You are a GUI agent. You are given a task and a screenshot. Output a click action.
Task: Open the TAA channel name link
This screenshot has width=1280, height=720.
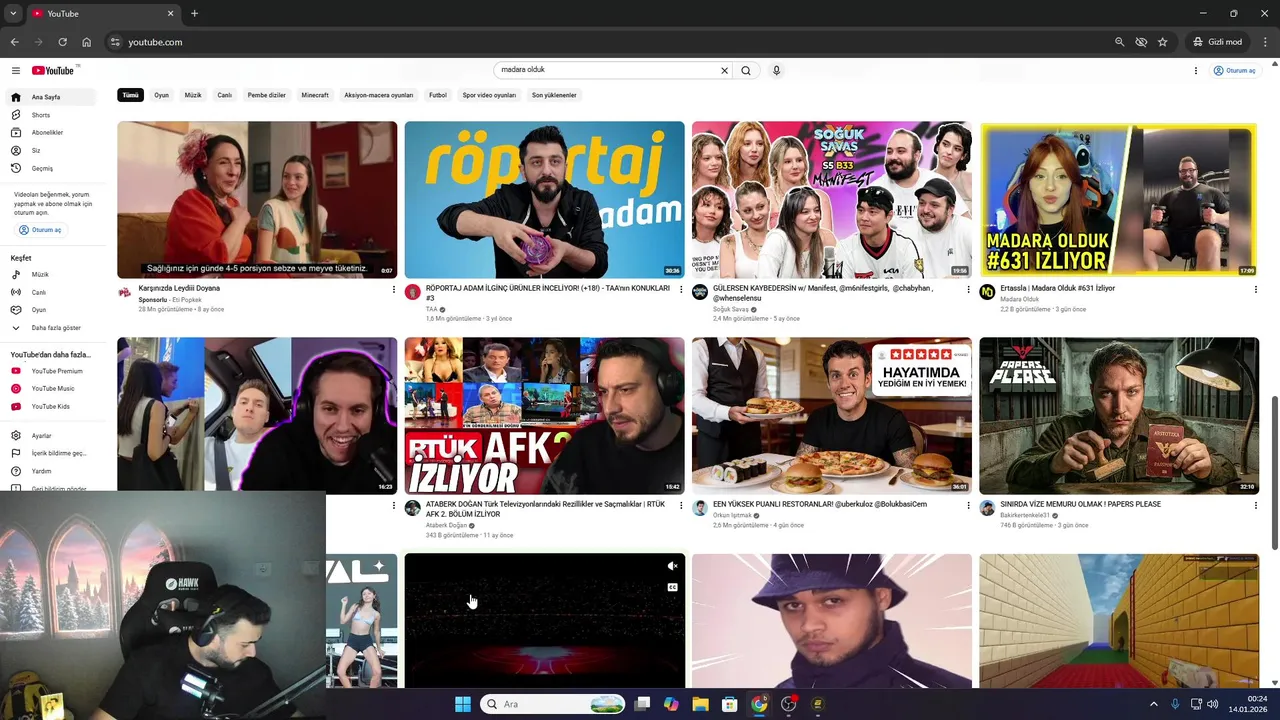pos(432,309)
